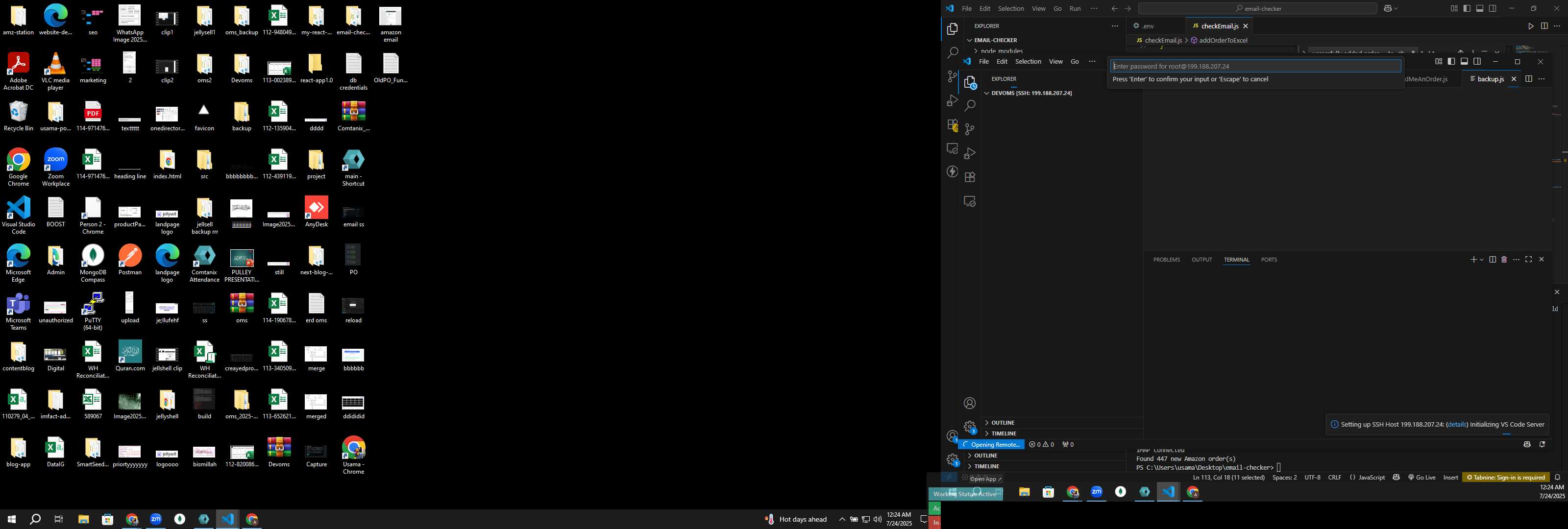Close the checkEmail.js tab
The image size is (1568, 529).
point(1246,26)
